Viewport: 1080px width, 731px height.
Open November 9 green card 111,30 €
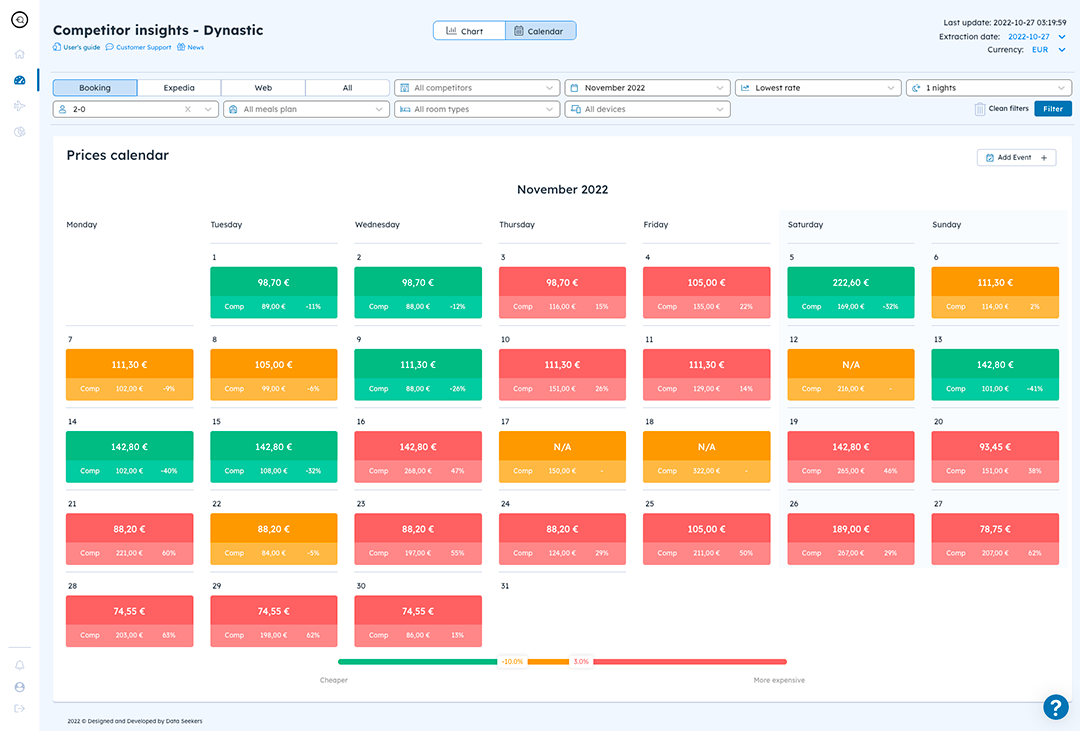click(418, 374)
